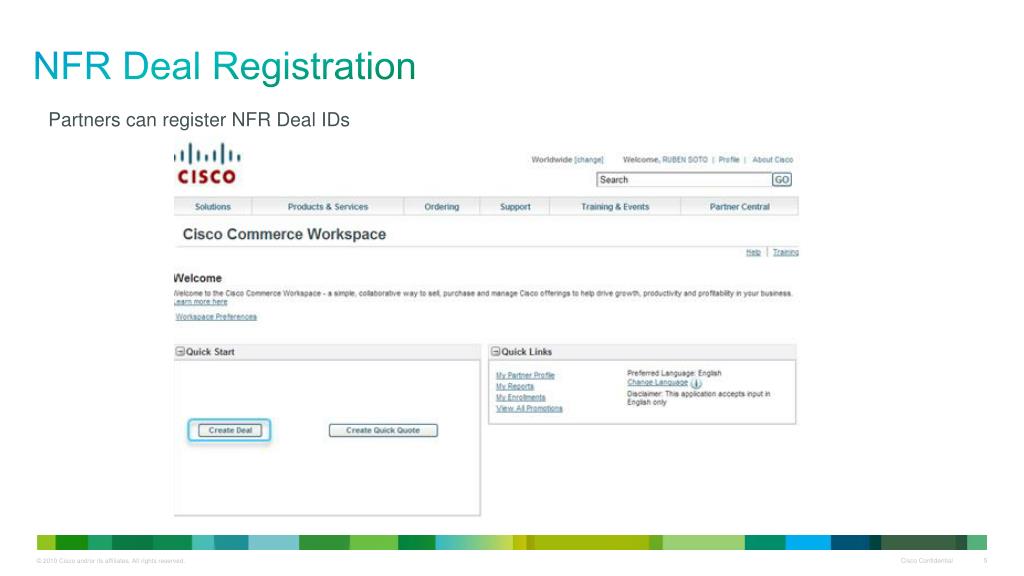Open the Training link under workspace title

pyautogui.click(x=786, y=252)
